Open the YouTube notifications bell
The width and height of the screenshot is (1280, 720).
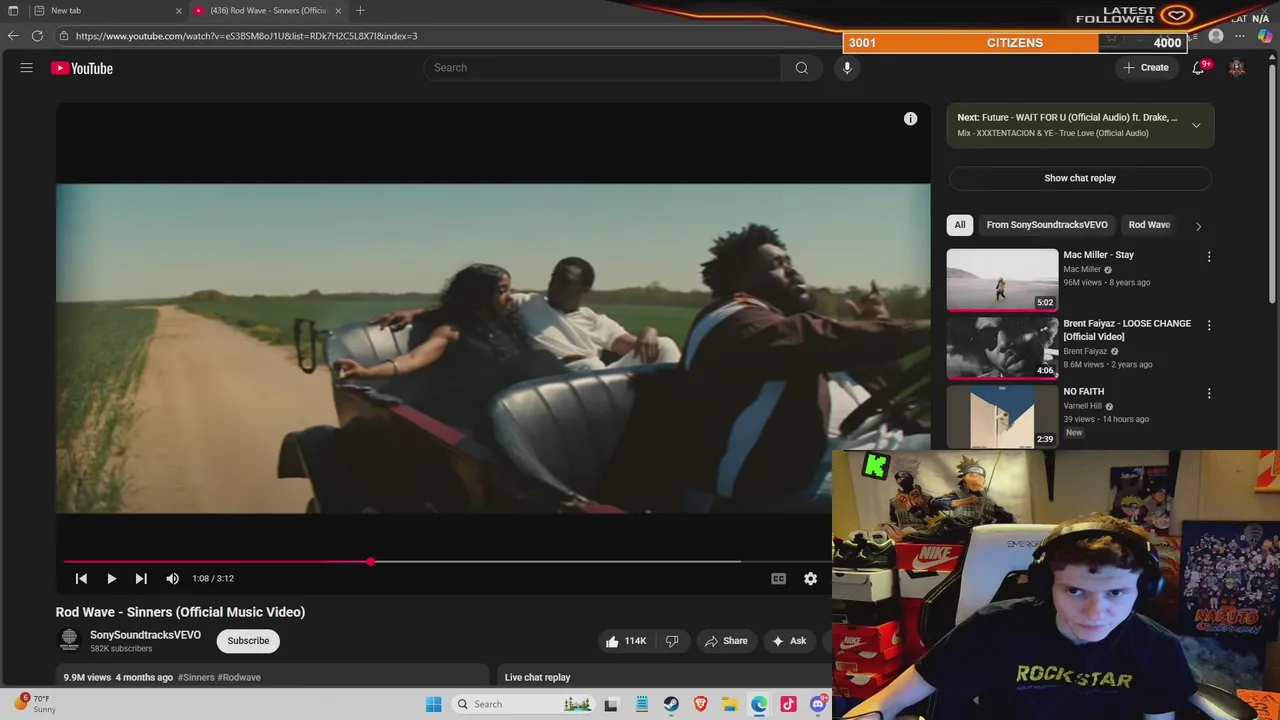point(1198,68)
